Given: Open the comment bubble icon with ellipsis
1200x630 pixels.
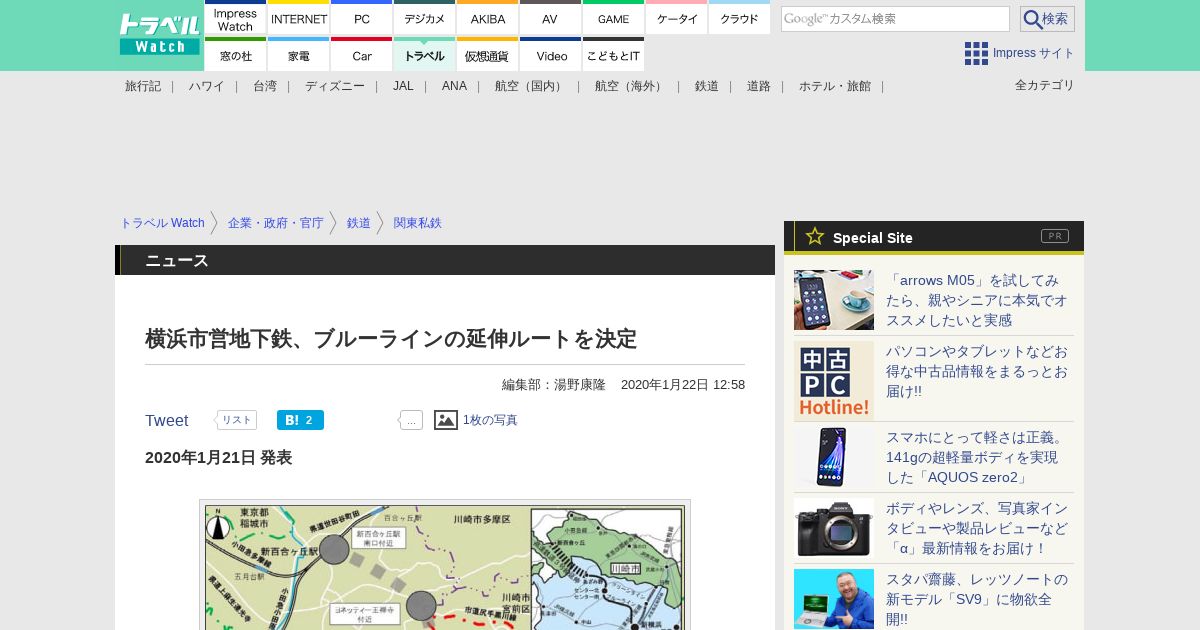Looking at the screenshot, I should click(411, 420).
